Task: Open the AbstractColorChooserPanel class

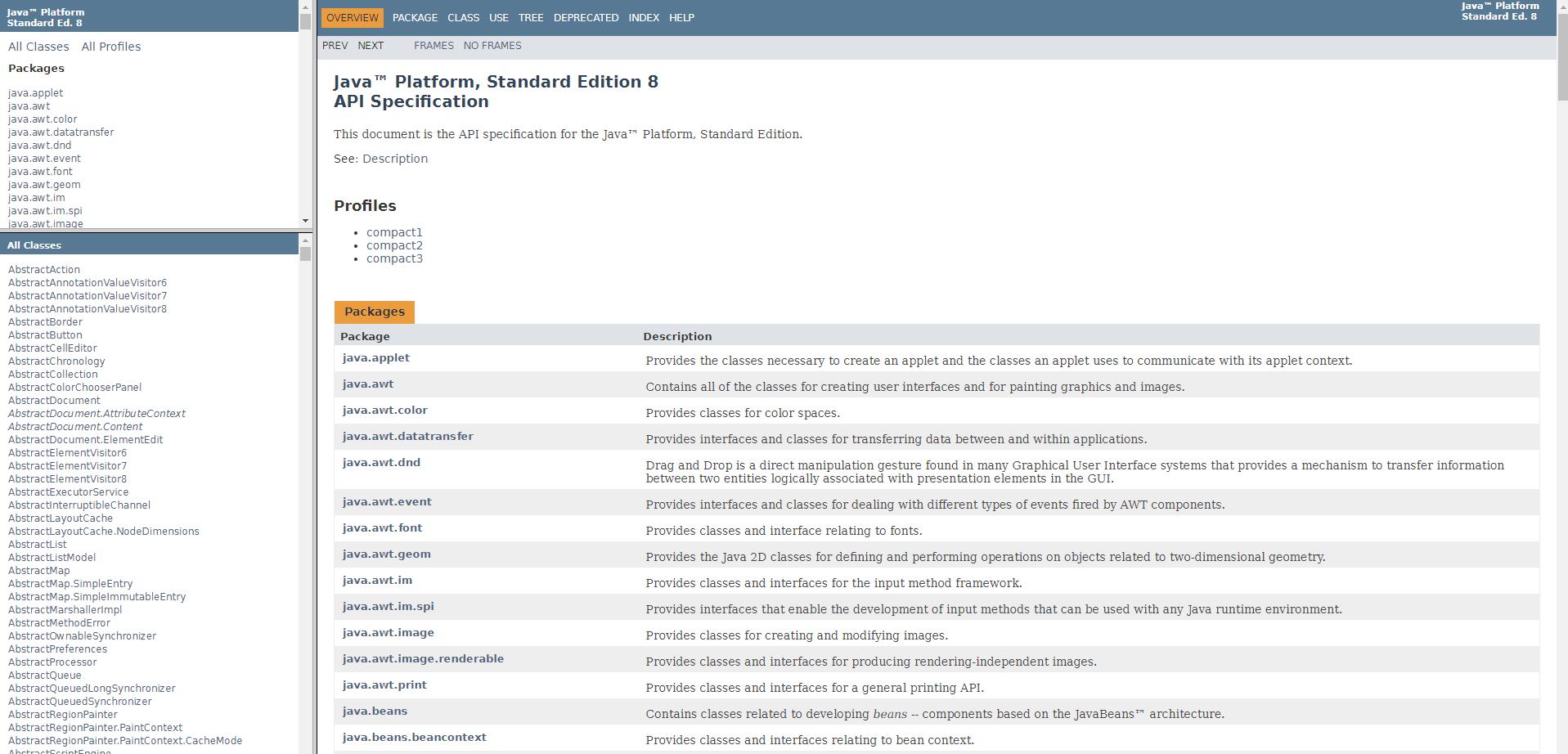Action: pos(74,388)
